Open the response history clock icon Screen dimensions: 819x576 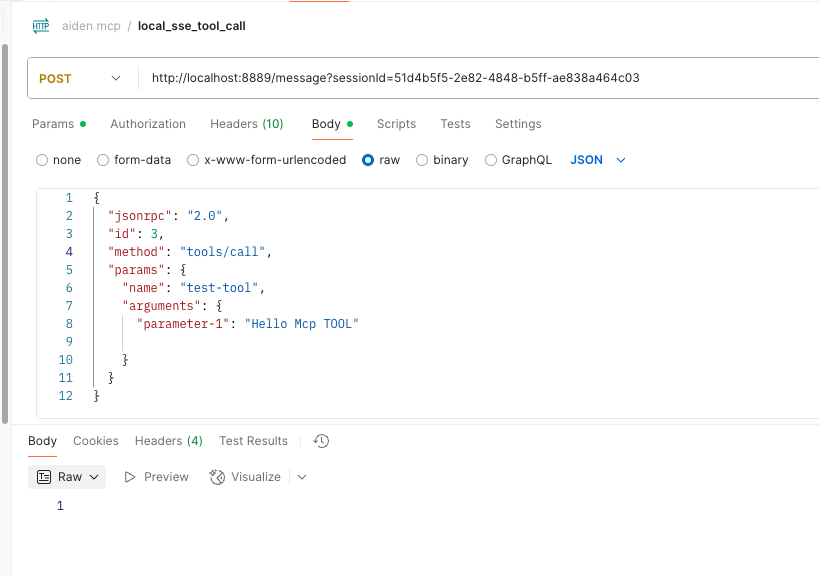[x=321, y=441]
